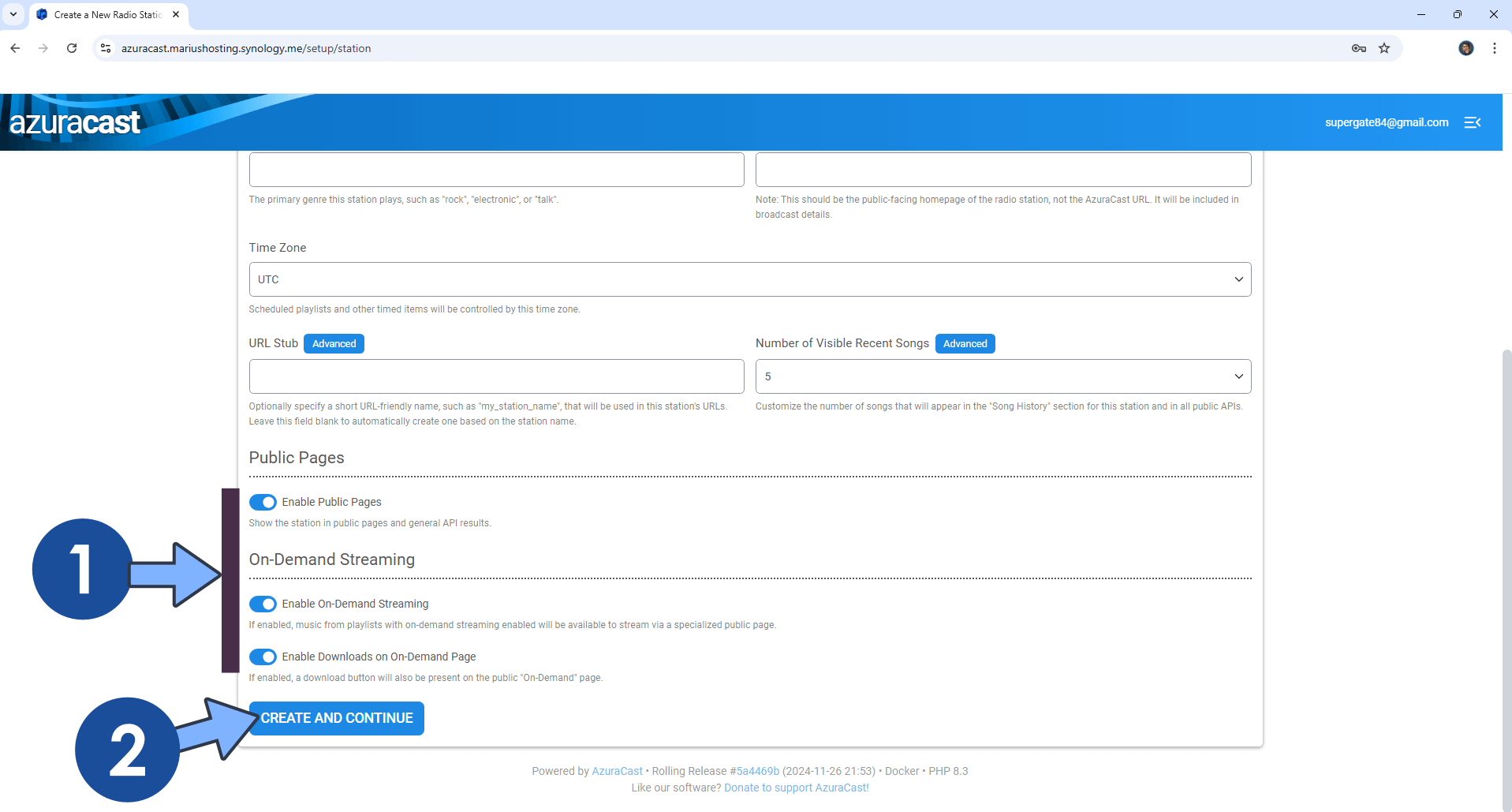The width and height of the screenshot is (1512, 812).
Task: Toggle Enable On-Demand Streaming switch
Action: [x=263, y=604]
